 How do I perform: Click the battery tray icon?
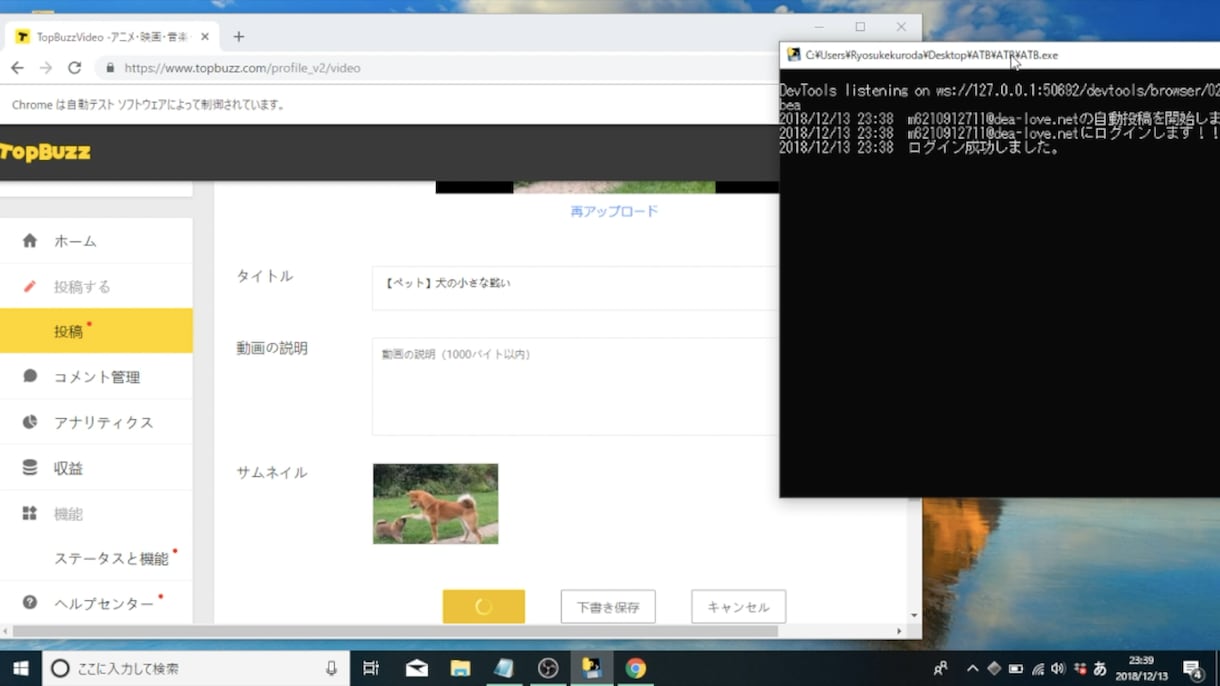coord(1015,668)
